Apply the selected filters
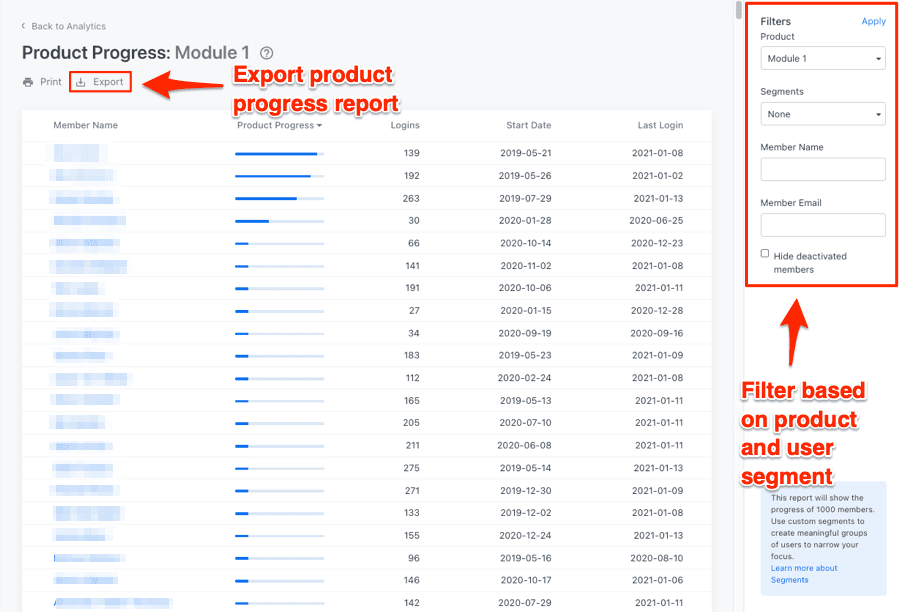900x612 pixels. point(873,21)
